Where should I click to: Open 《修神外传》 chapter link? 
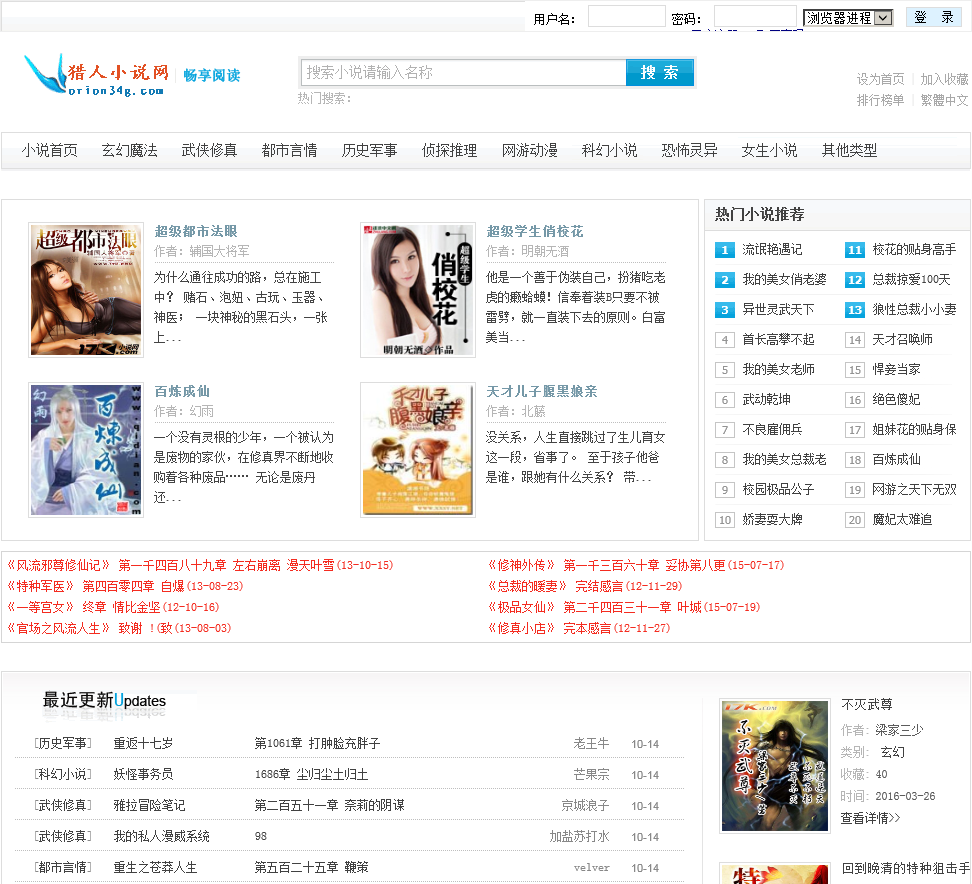pyautogui.click(x=636, y=565)
